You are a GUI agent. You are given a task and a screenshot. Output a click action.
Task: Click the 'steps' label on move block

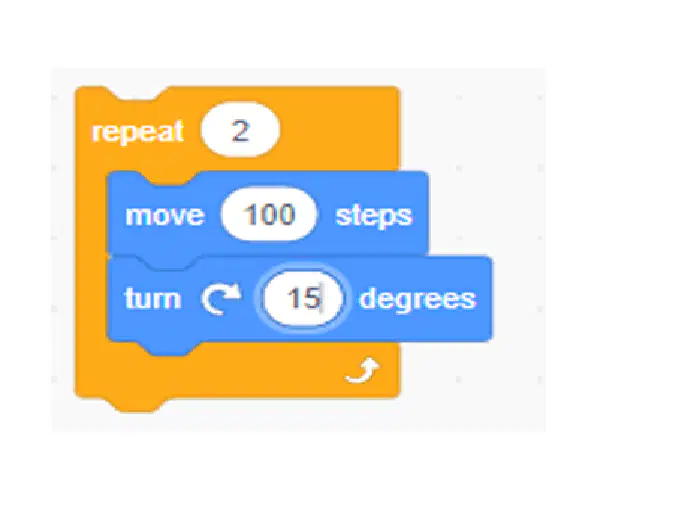pos(374,216)
